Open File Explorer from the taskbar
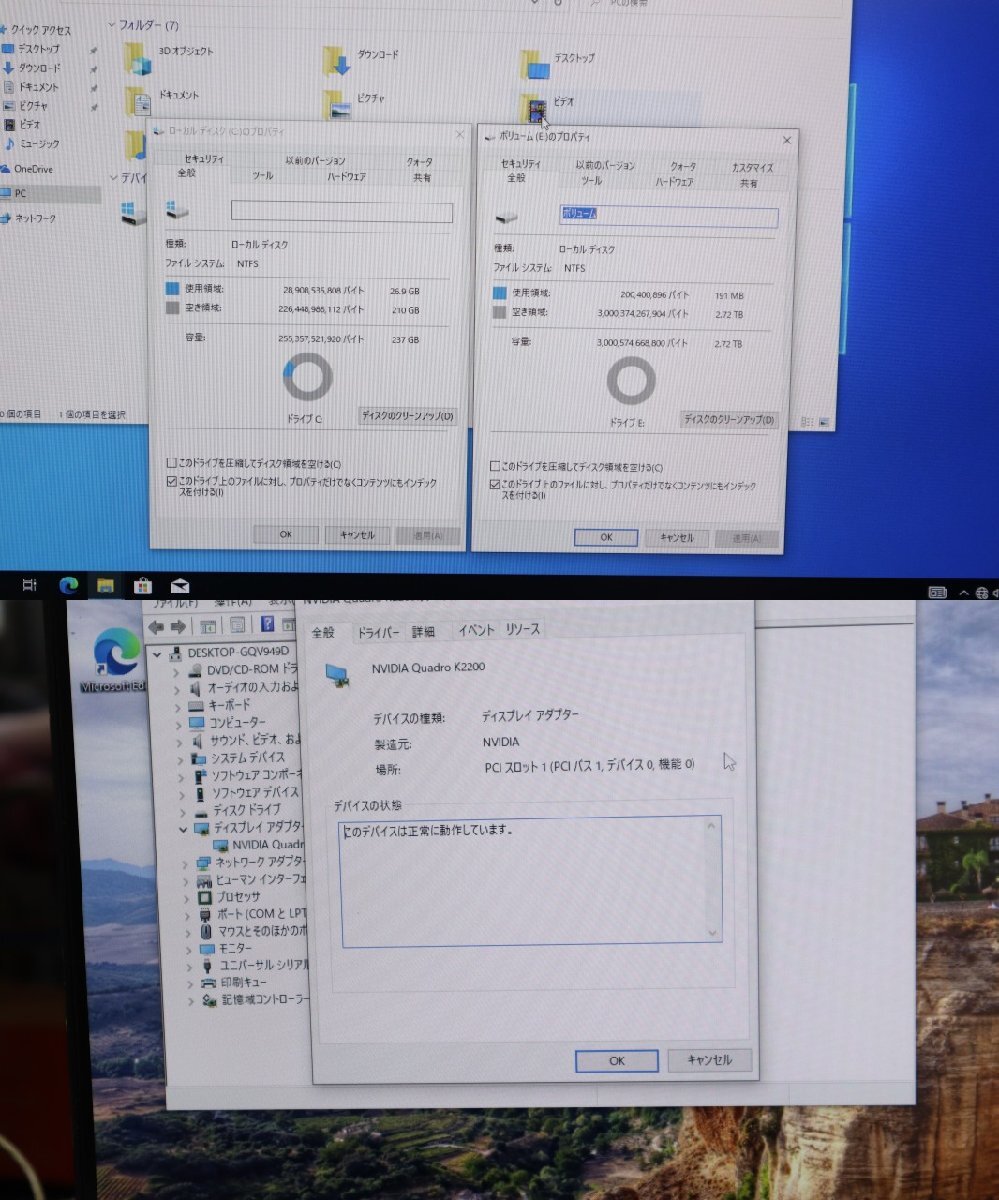This screenshot has height=1200, width=999. point(105,586)
